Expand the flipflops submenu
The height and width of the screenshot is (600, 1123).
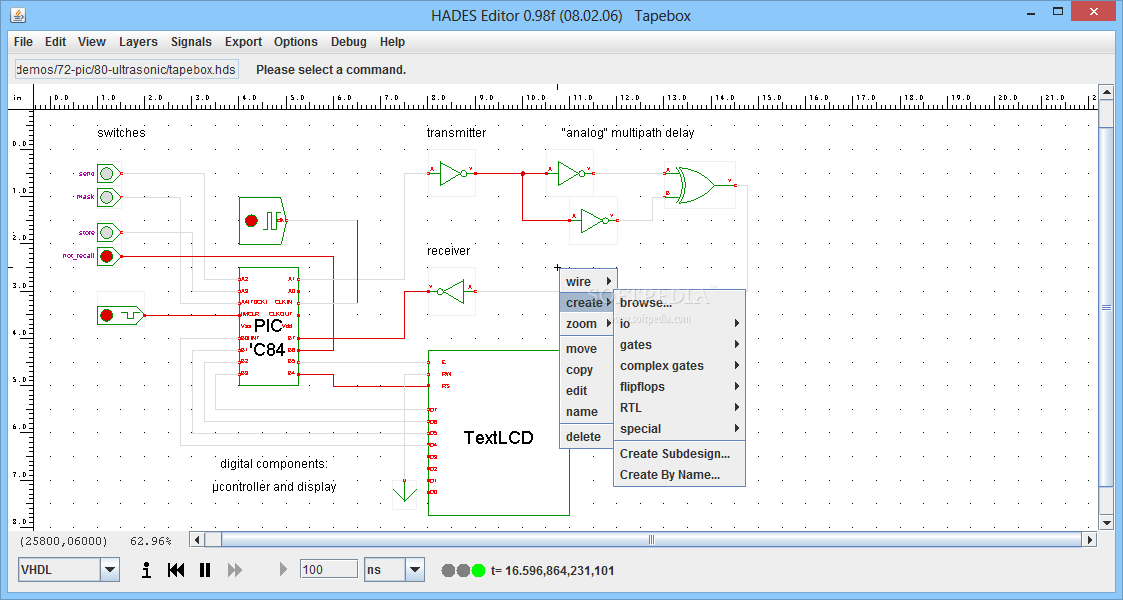click(x=679, y=387)
